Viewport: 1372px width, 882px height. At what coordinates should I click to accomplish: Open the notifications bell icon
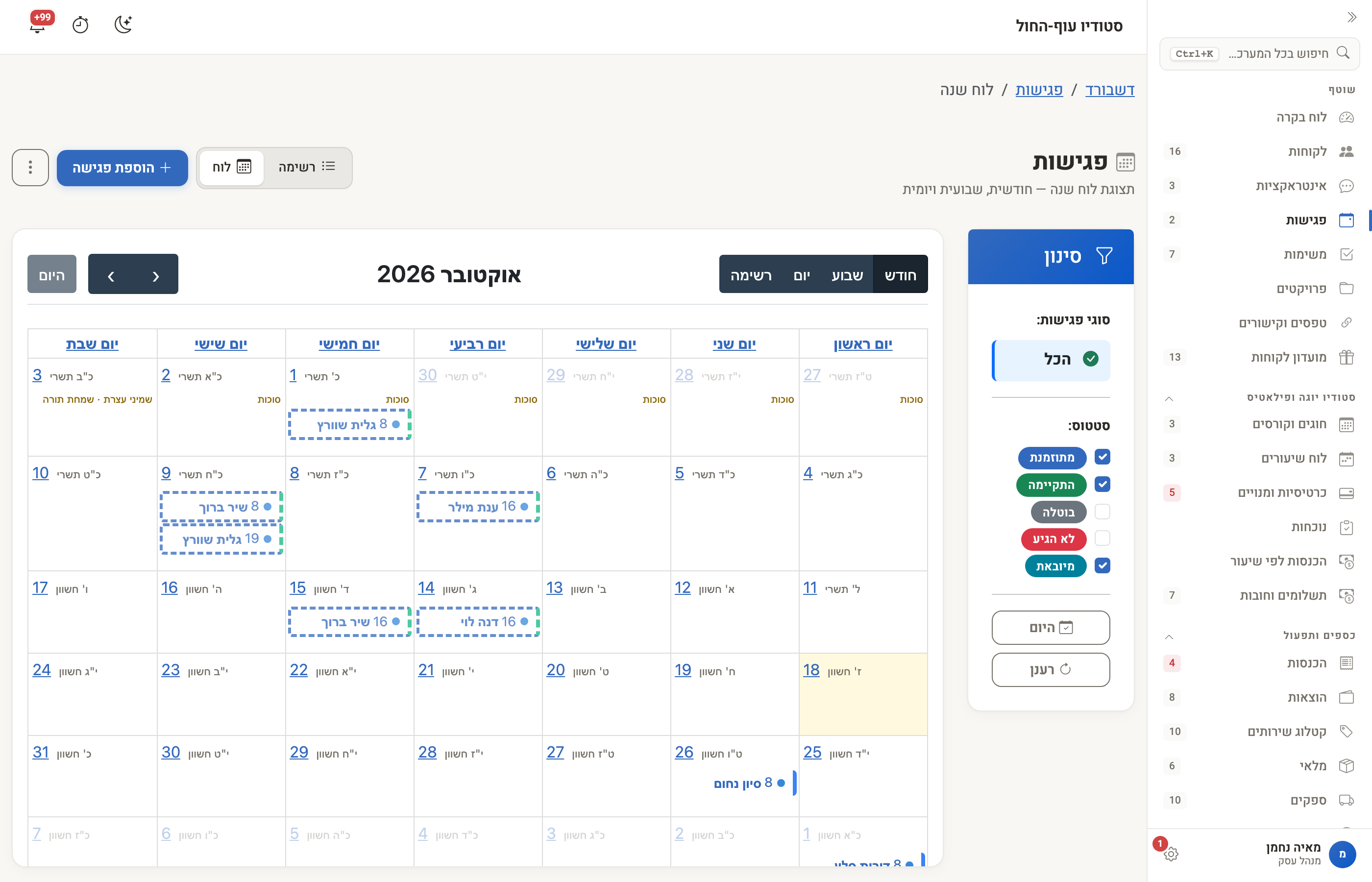click(x=38, y=25)
